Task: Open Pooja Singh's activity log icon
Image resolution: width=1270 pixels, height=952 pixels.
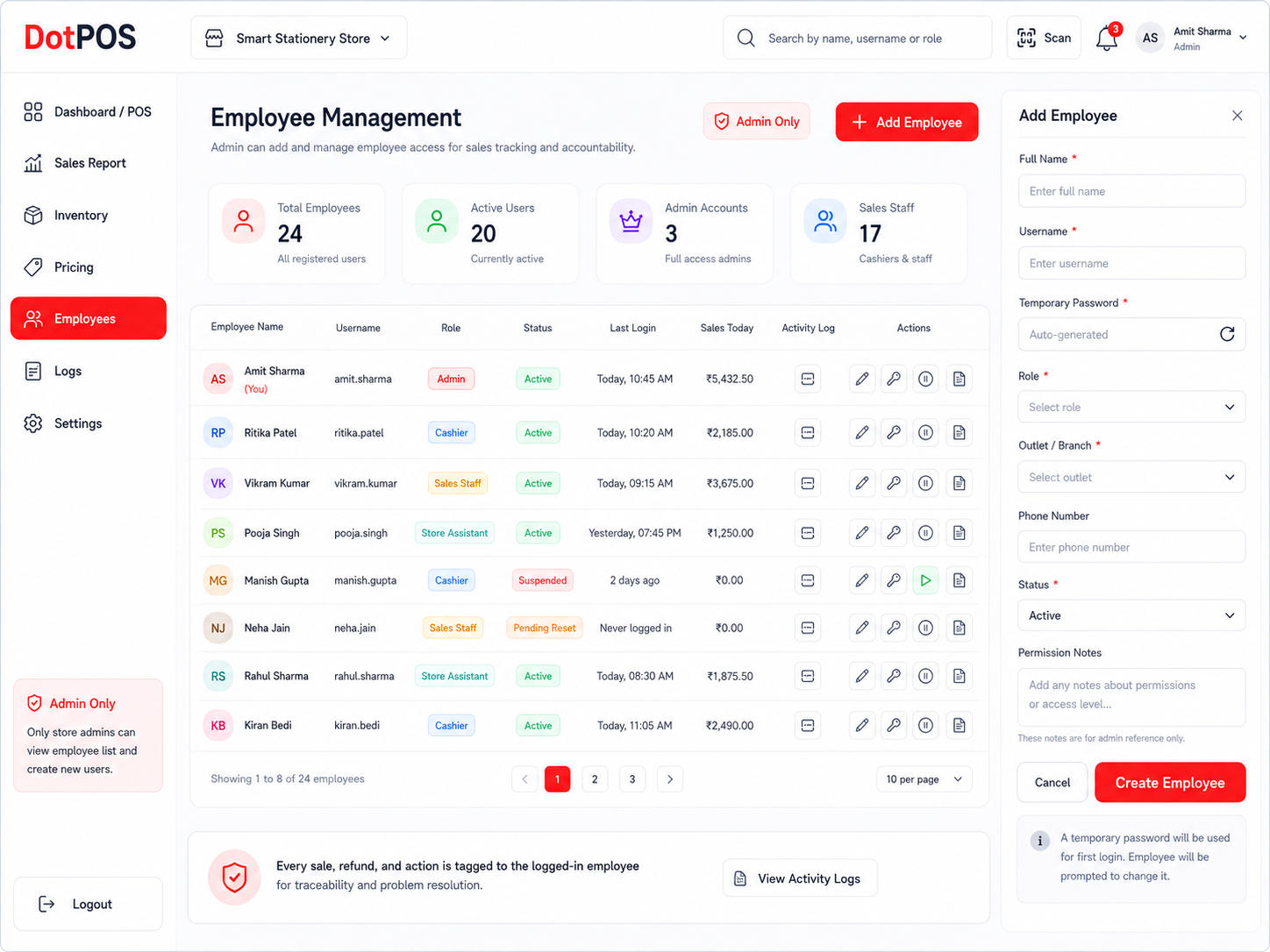Action: [808, 533]
